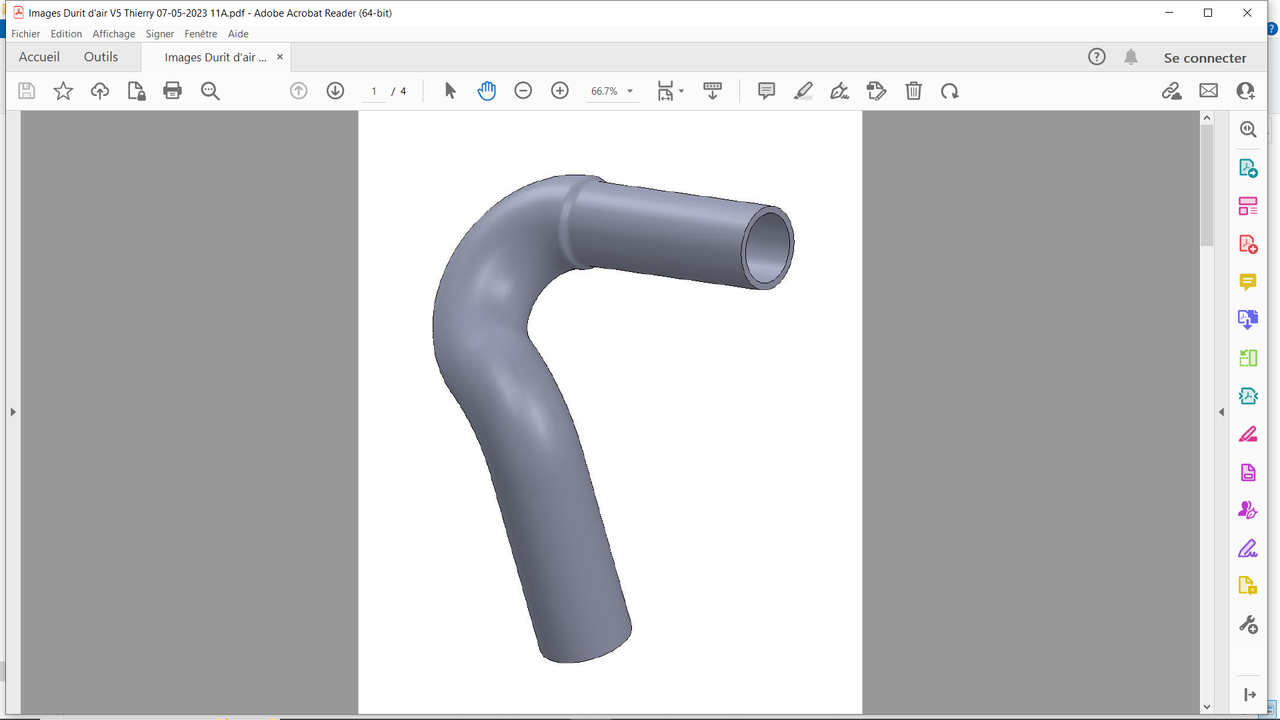1280x720 pixels.
Task: Open the find text search tool
Action: [210, 91]
